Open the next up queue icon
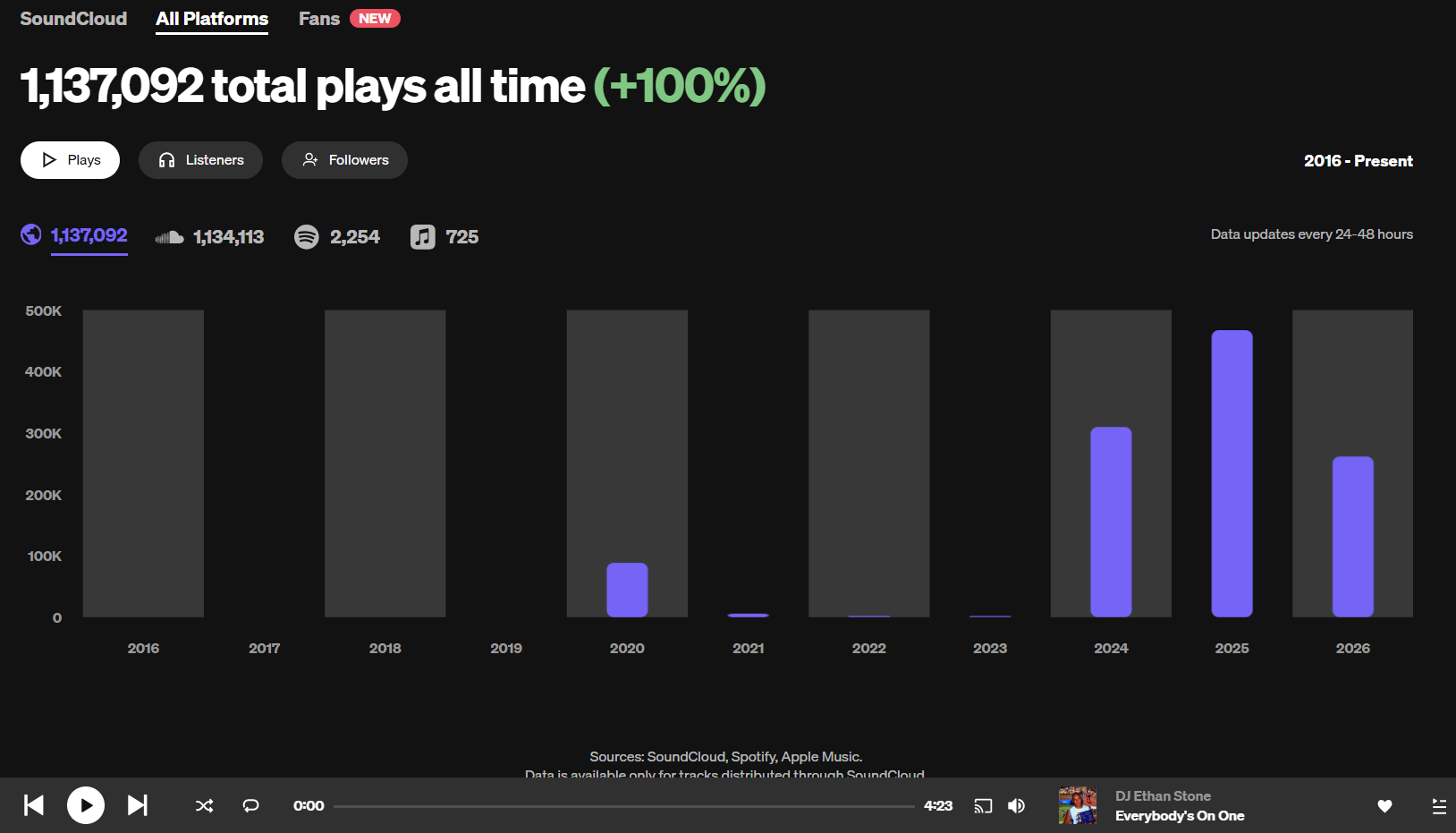This screenshot has width=1456, height=833. [x=1439, y=806]
